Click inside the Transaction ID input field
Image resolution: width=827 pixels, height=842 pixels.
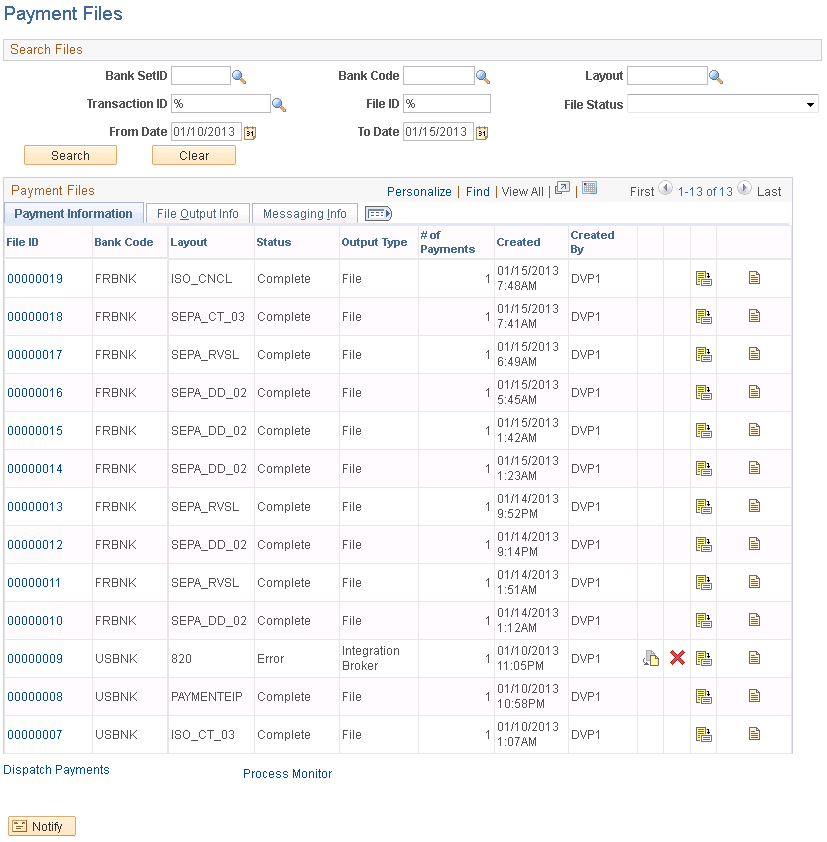point(220,103)
